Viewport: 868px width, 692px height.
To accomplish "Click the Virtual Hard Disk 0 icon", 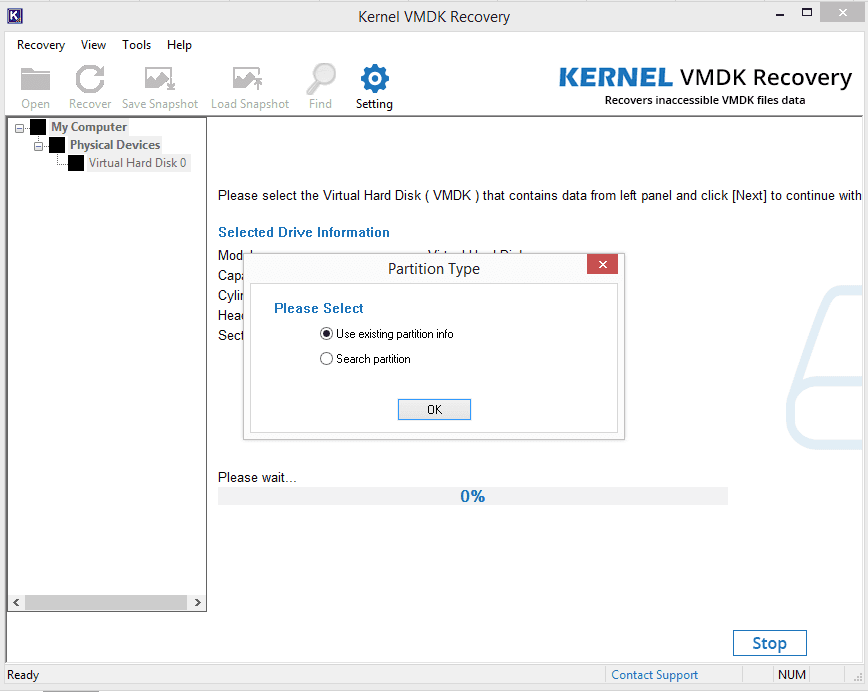I will coord(75,163).
